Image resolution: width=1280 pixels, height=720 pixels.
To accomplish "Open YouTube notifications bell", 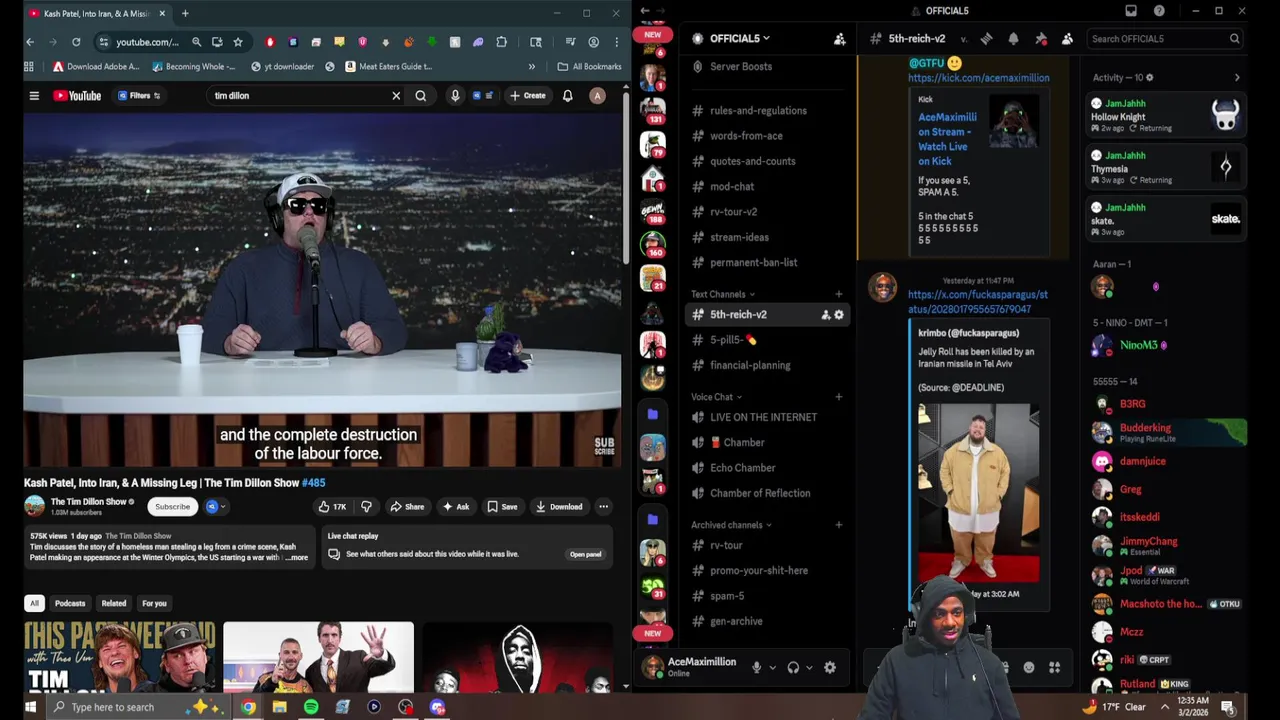I will [x=568, y=96].
